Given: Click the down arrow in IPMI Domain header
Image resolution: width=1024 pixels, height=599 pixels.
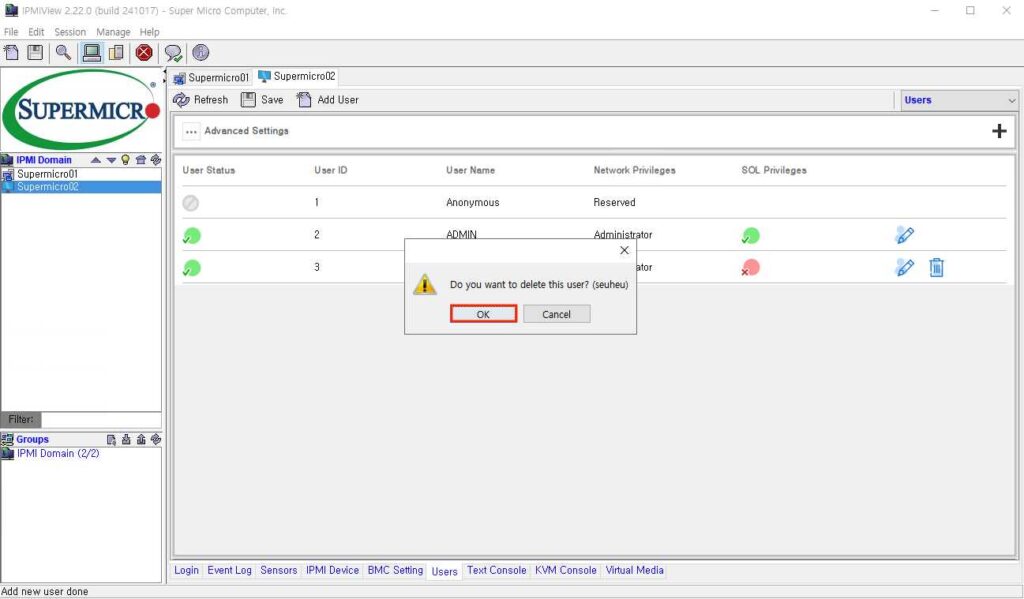Looking at the screenshot, I should coord(111,160).
